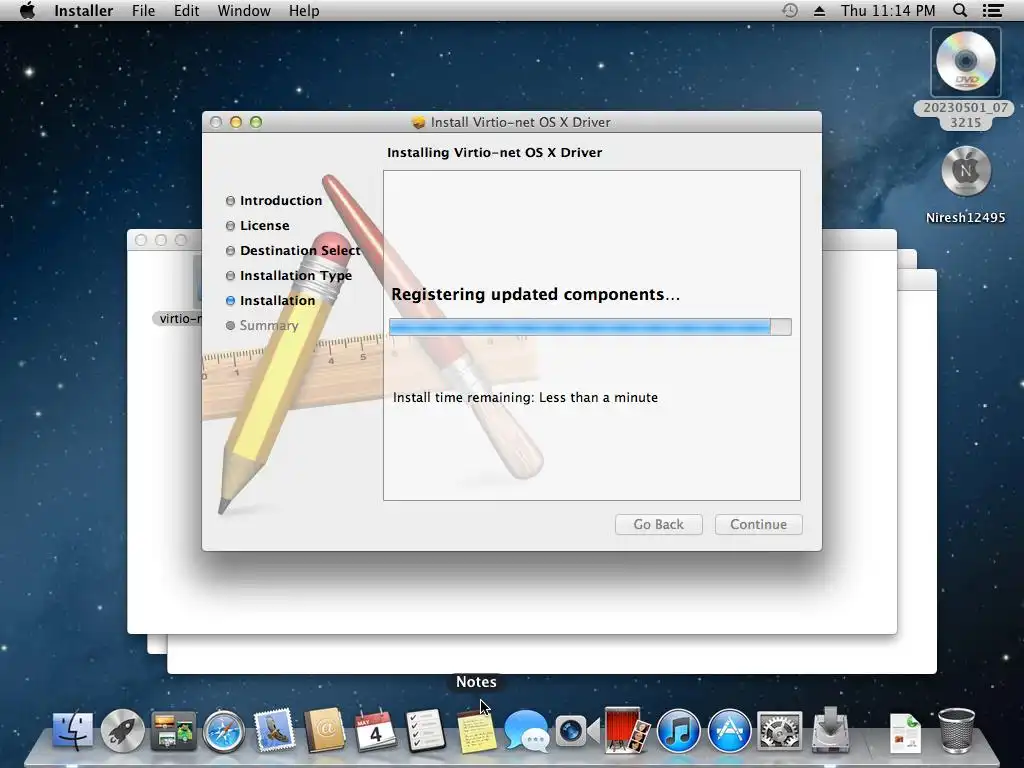This screenshot has width=1024, height=768.
Task: Minimize the installer window yellow button
Action: (x=236, y=122)
